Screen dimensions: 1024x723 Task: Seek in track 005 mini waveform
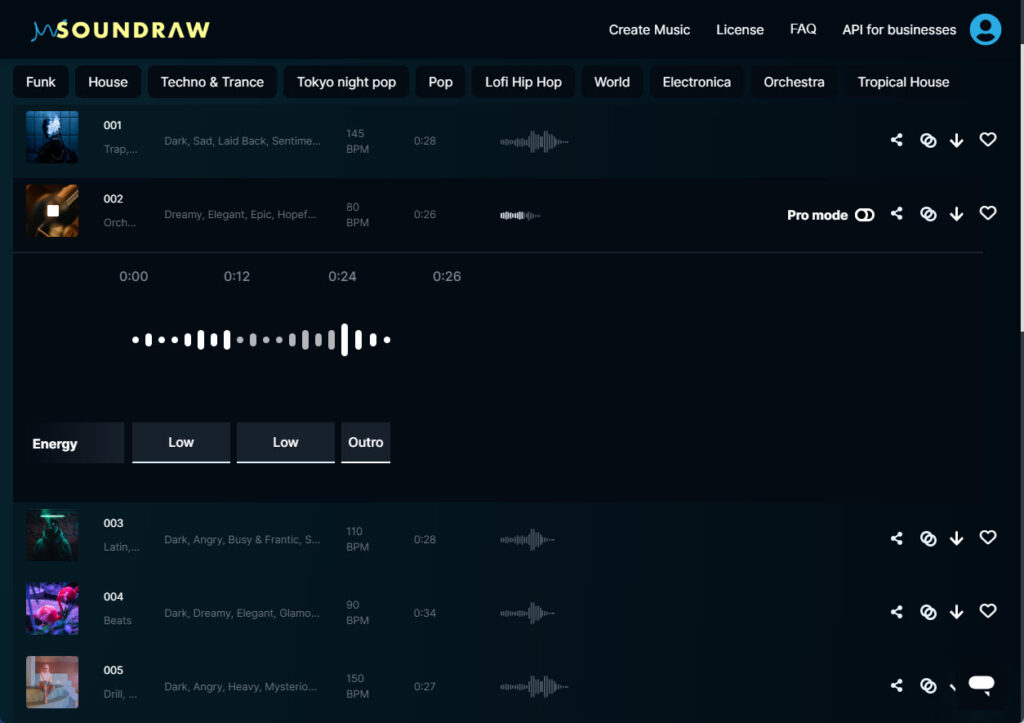[x=534, y=686]
